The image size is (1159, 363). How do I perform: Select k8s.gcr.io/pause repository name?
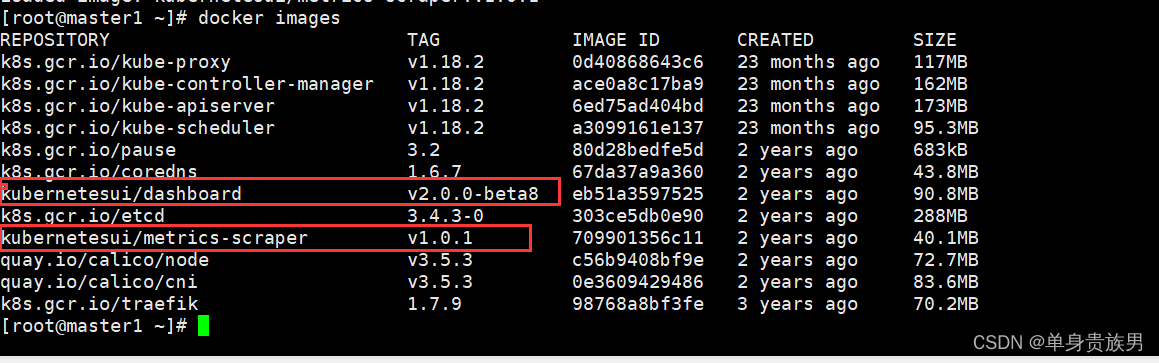[x=88, y=151]
